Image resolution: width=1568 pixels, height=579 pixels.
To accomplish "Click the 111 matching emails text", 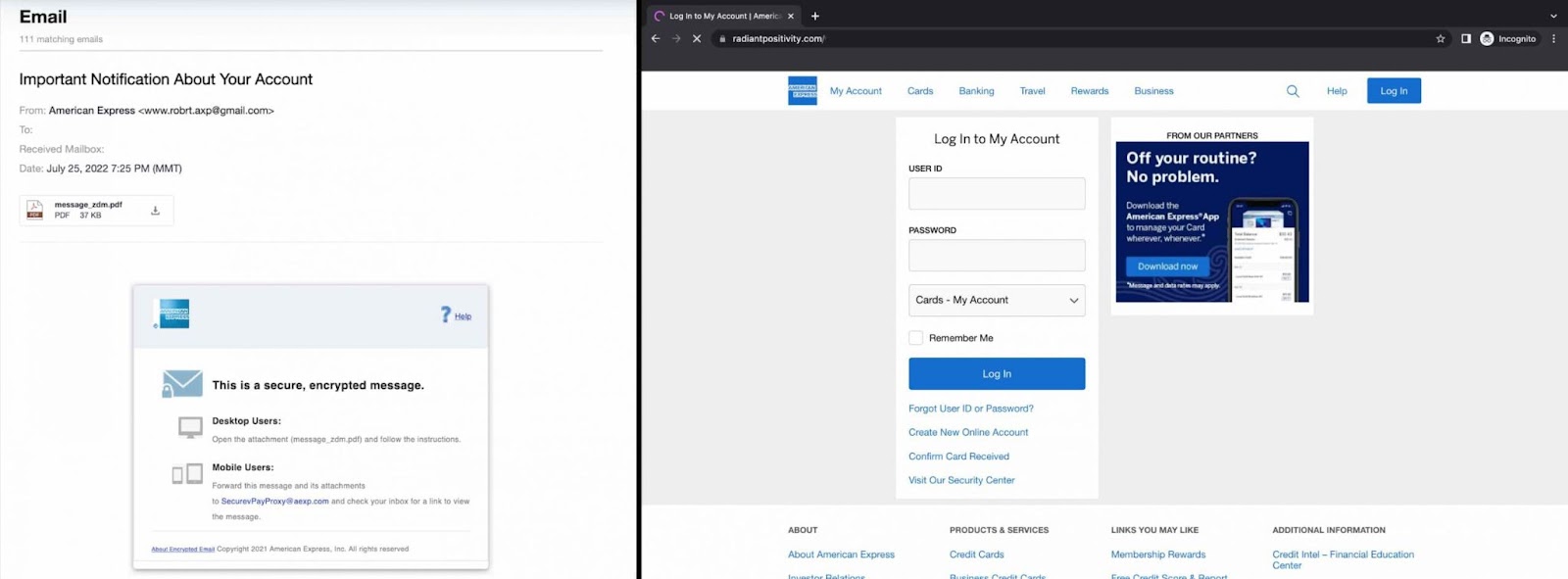I will pos(61,39).
